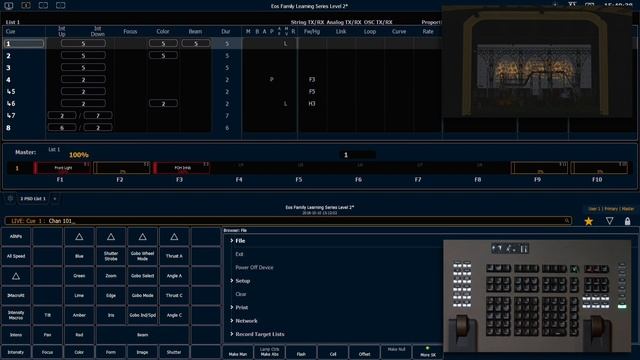
Task: Click the fader tile above F9
Action: (539, 168)
